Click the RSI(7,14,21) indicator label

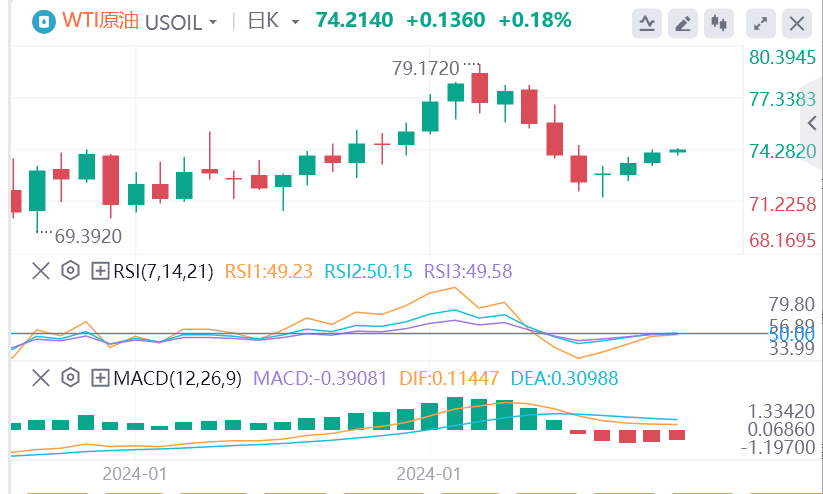coord(162,270)
